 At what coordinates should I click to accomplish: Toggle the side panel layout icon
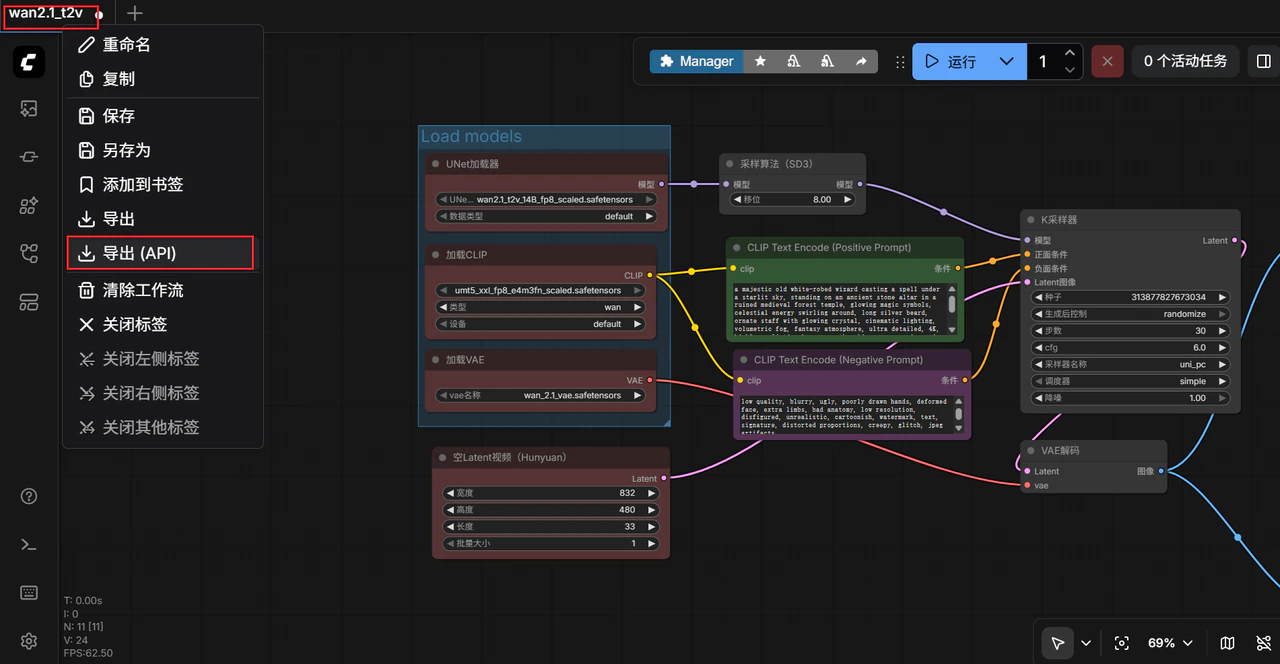pos(1264,61)
